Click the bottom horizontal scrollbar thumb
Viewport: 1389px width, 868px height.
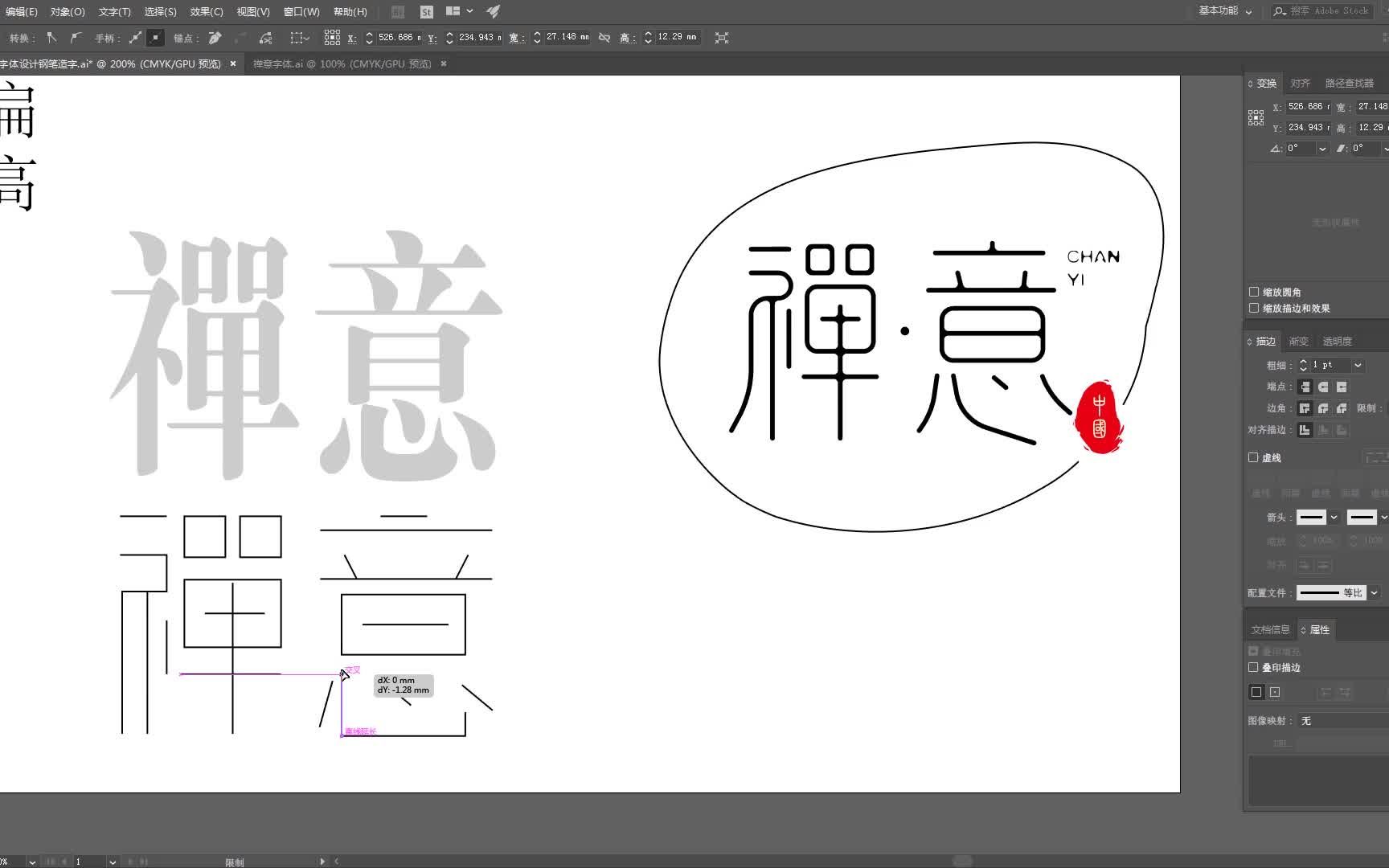pyautogui.click(x=962, y=861)
